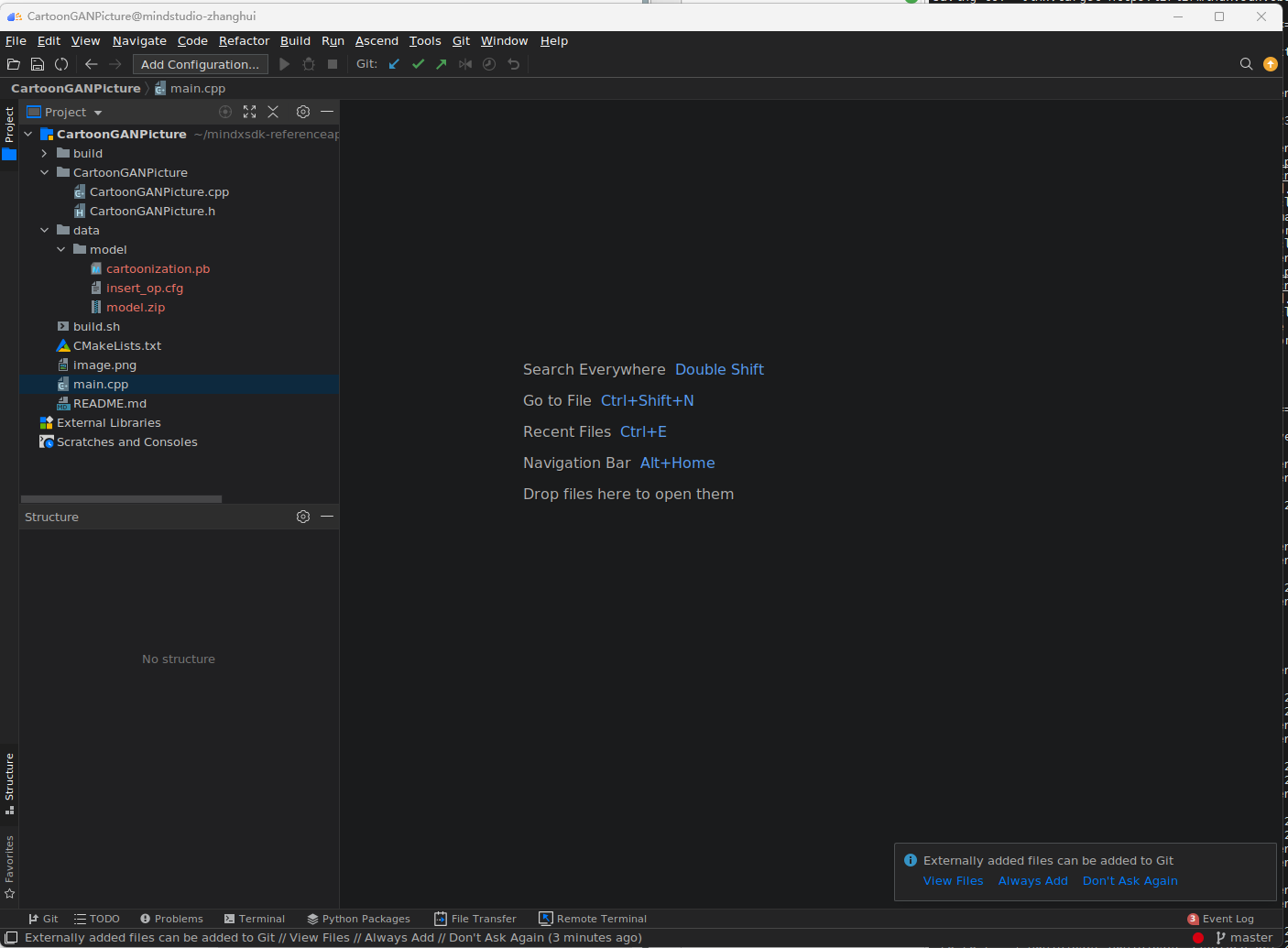Collapse all in the Project panel
The height and width of the screenshot is (948, 1288).
coord(273,112)
